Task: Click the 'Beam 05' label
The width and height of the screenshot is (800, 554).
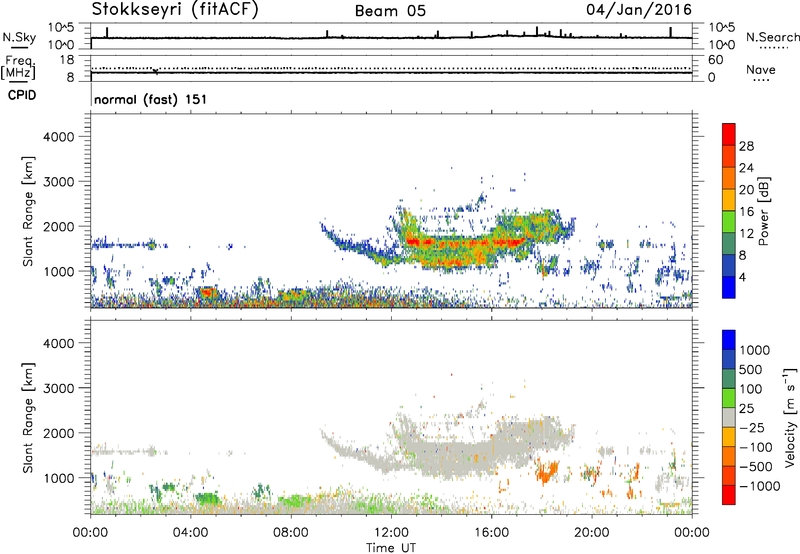Action: coord(390,11)
